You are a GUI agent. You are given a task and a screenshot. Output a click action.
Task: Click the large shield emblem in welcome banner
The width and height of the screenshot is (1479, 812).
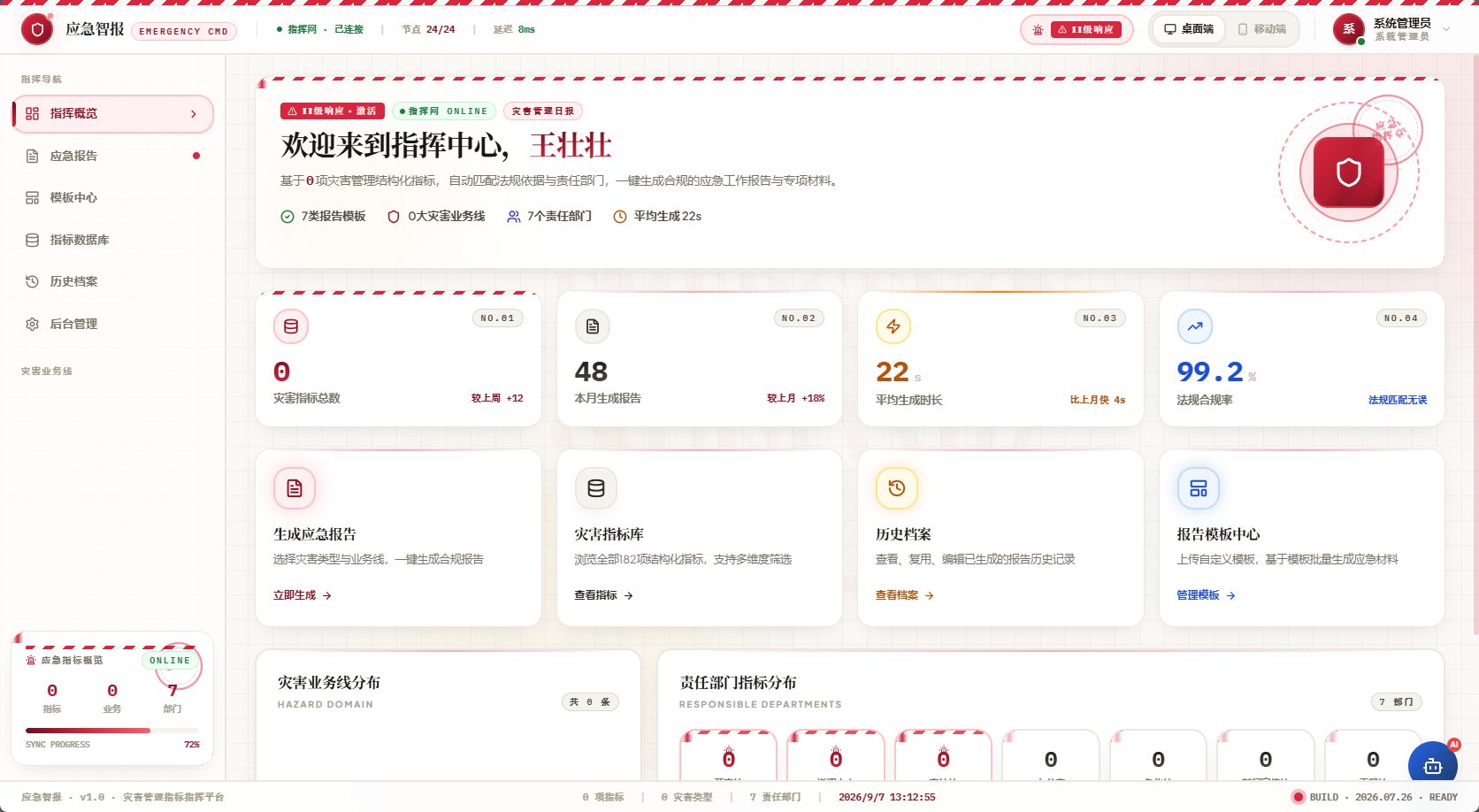click(x=1348, y=172)
